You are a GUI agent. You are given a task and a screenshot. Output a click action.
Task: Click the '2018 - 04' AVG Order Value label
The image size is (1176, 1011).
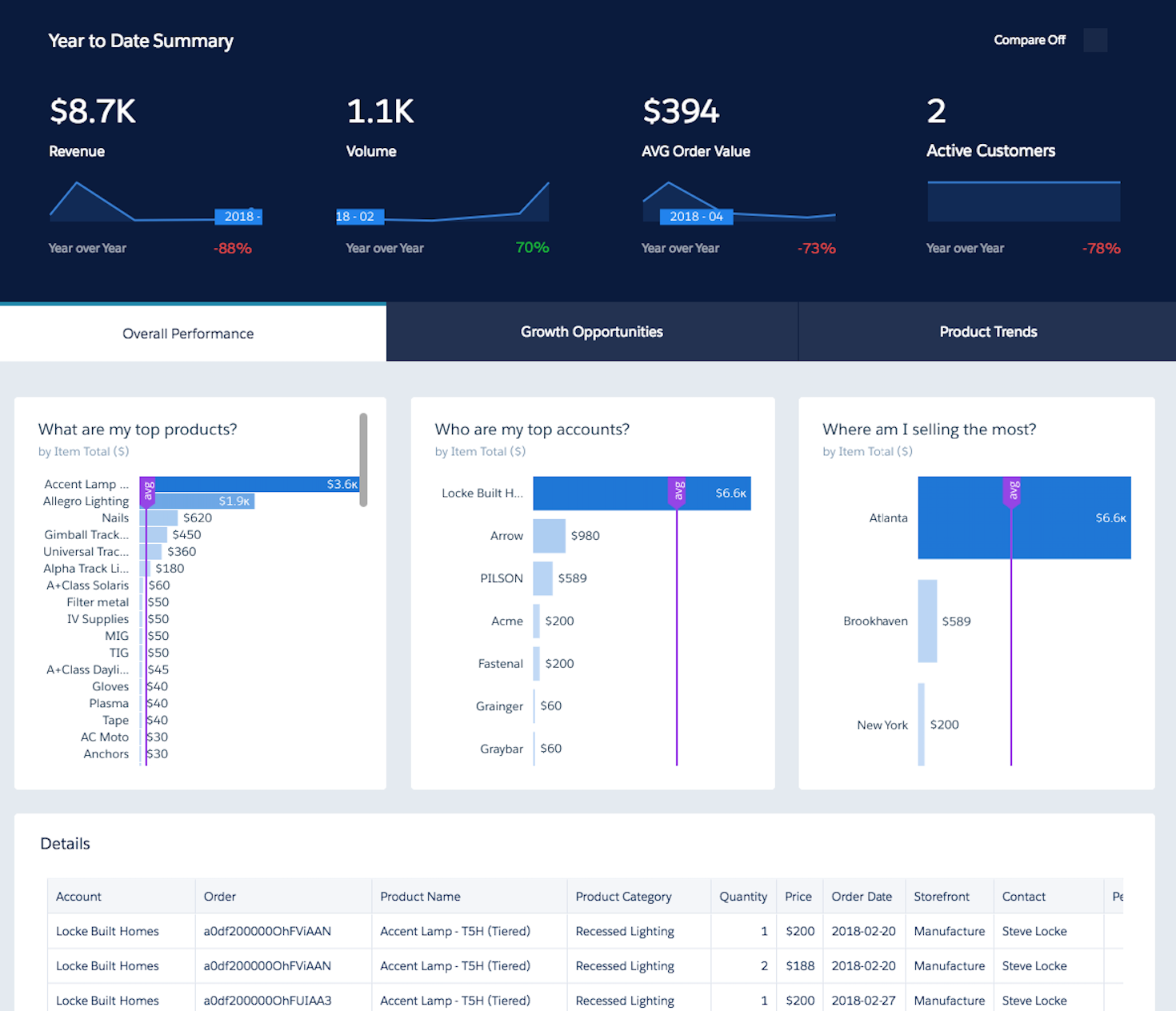695,217
